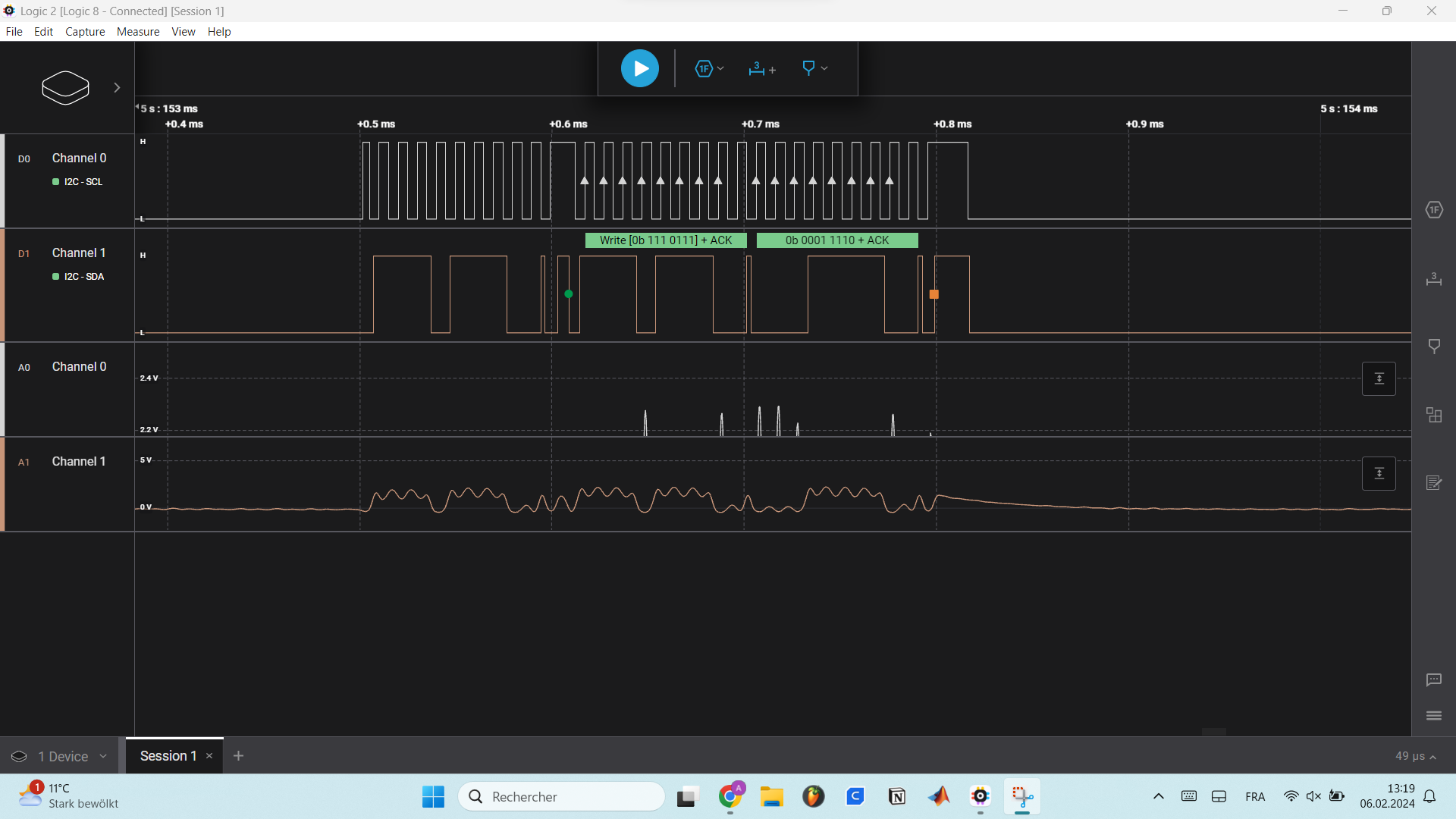Add a new session tab
Viewport: 1456px width, 819px height.
238,756
